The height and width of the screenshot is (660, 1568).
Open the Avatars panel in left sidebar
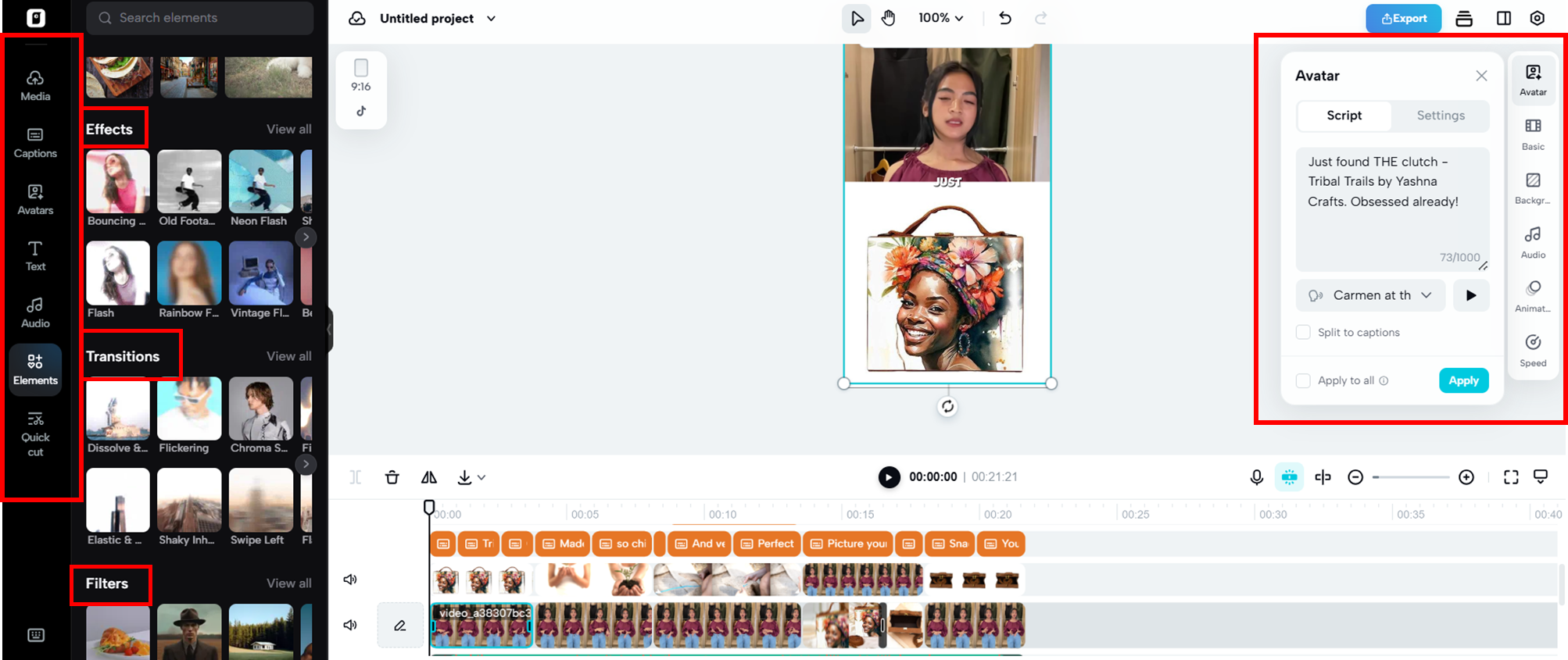click(35, 200)
